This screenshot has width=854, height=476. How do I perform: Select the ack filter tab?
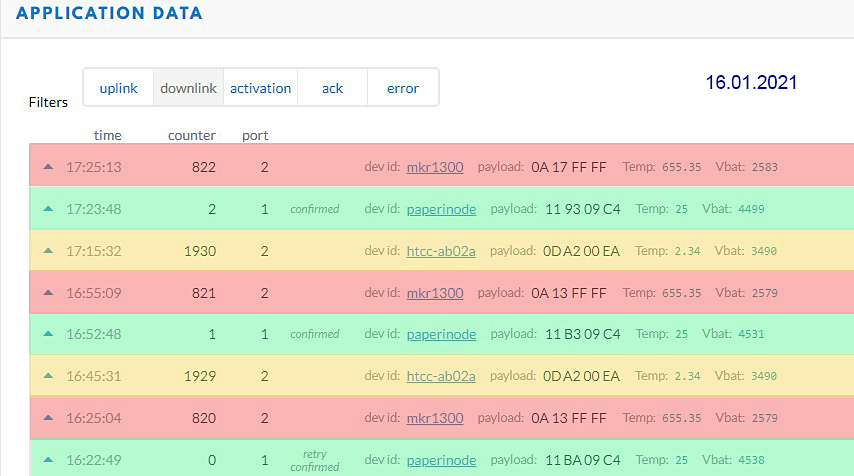click(332, 88)
